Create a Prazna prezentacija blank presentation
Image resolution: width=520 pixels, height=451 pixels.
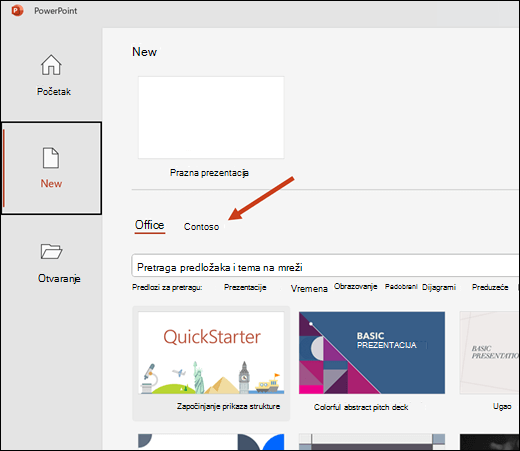click(211, 117)
